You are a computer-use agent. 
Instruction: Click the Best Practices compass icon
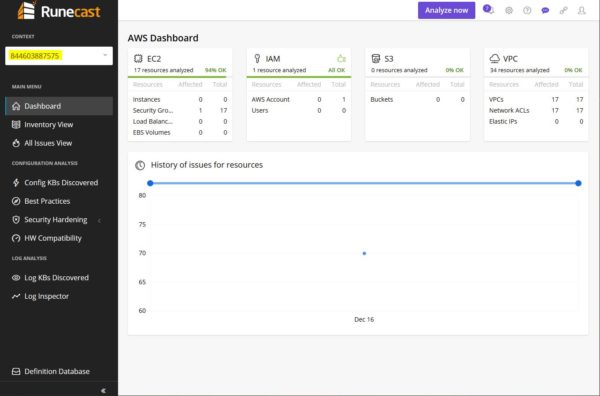pos(16,201)
